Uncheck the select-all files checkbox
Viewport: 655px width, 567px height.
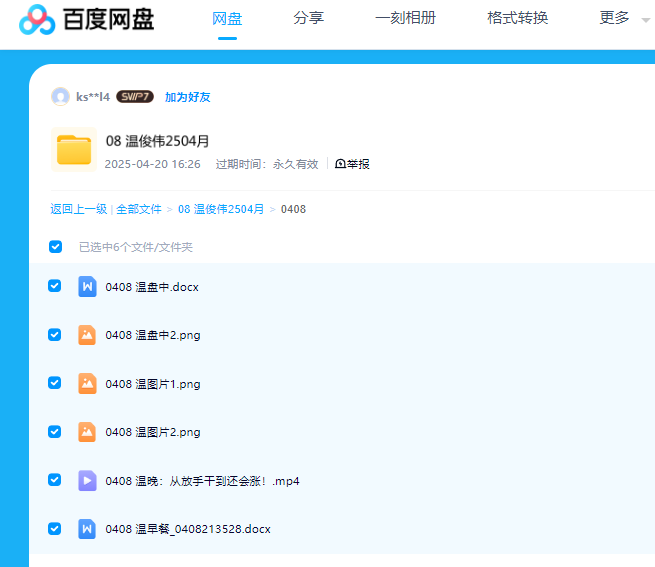tap(55, 246)
